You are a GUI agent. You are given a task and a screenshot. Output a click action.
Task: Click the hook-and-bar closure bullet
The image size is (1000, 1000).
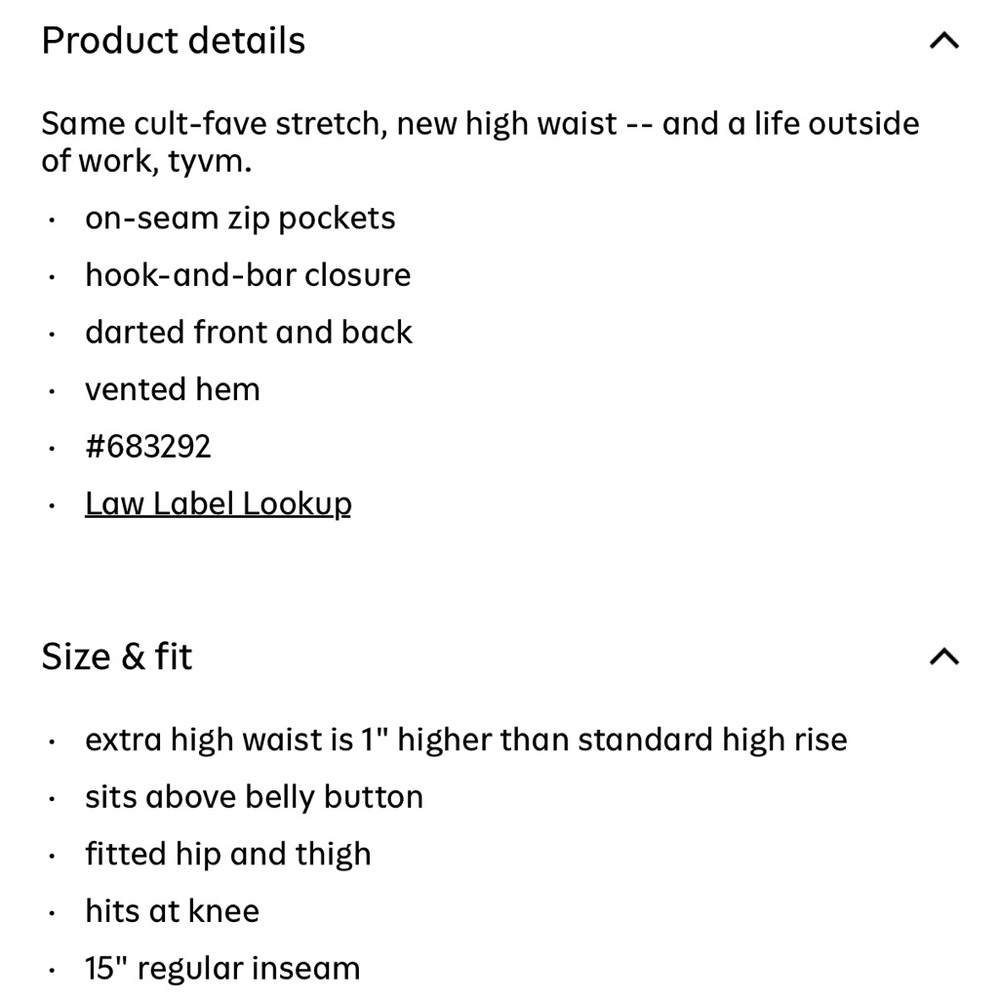coord(248,276)
